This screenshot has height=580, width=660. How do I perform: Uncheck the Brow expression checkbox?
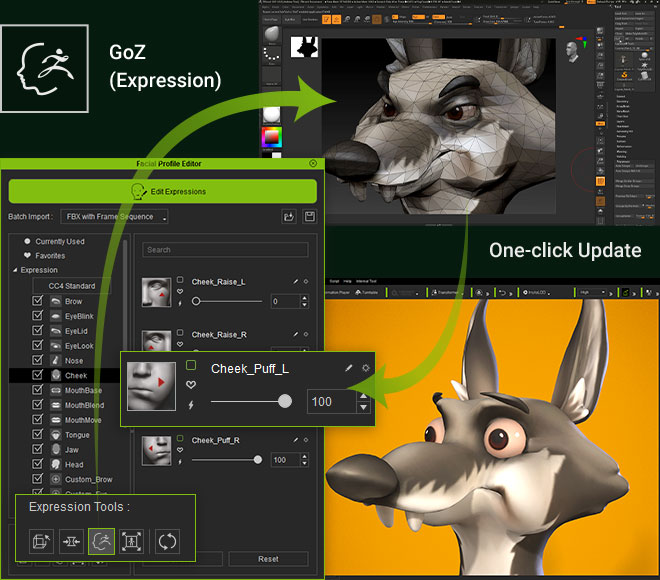38,301
